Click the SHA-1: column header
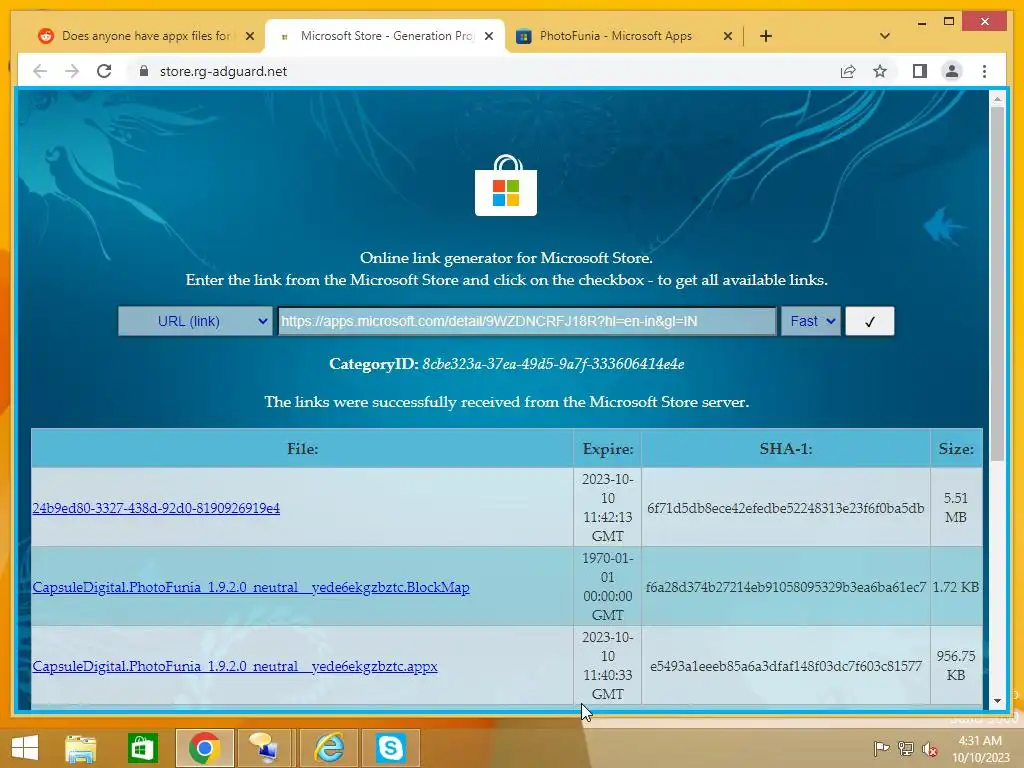The width and height of the screenshot is (1024, 768). [786, 449]
